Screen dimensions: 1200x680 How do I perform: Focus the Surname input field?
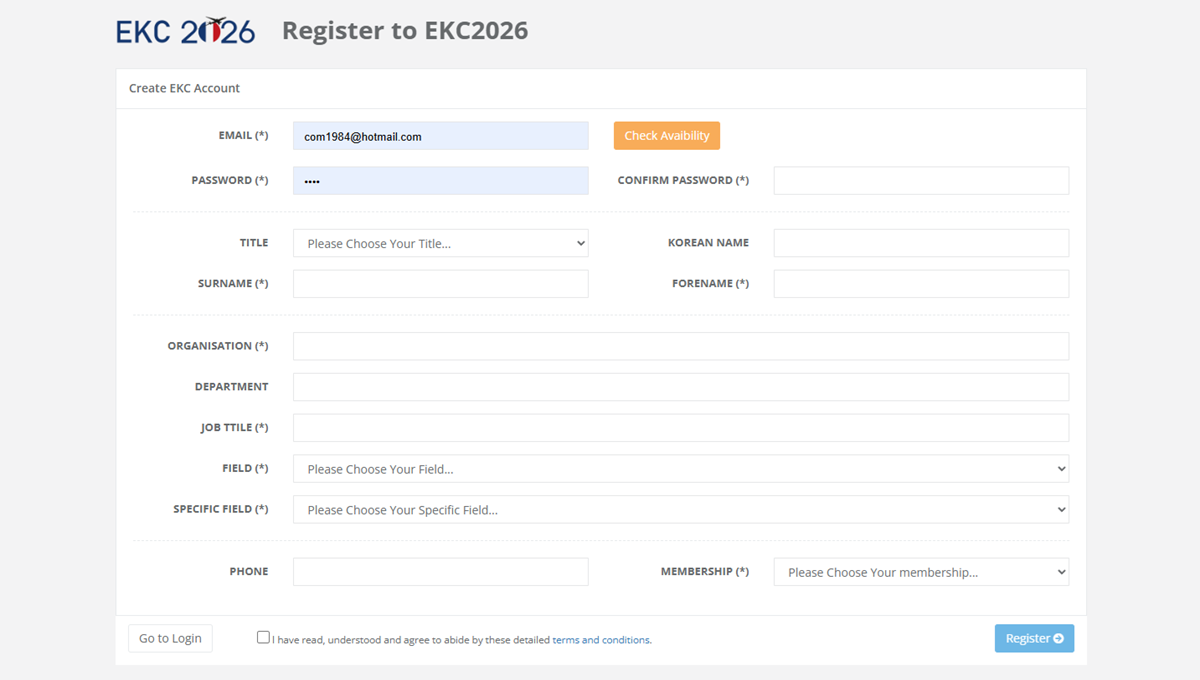coord(440,284)
